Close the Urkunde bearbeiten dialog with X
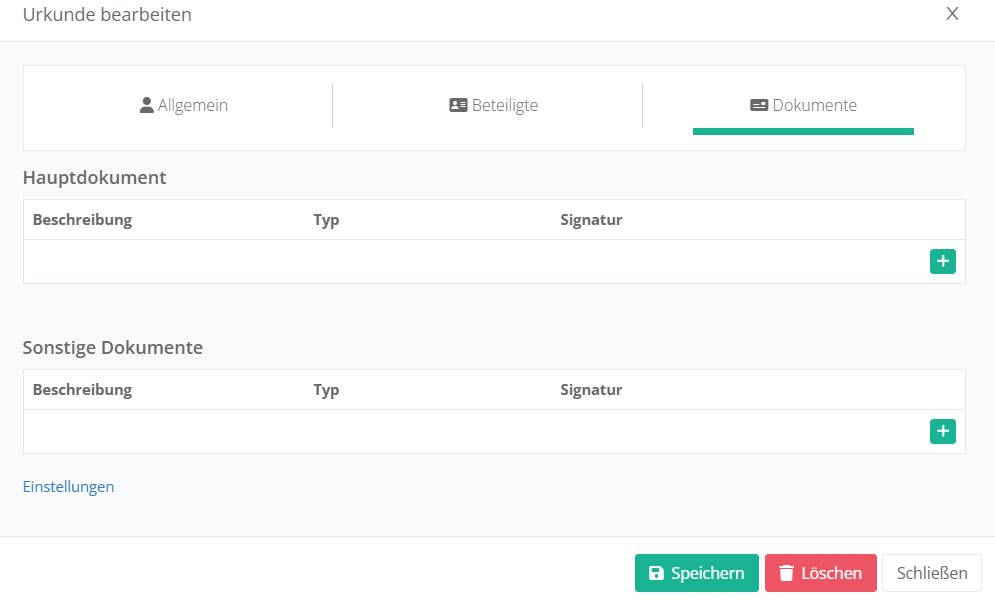This screenshot has width=995, height=605. (x=952, y=14)
